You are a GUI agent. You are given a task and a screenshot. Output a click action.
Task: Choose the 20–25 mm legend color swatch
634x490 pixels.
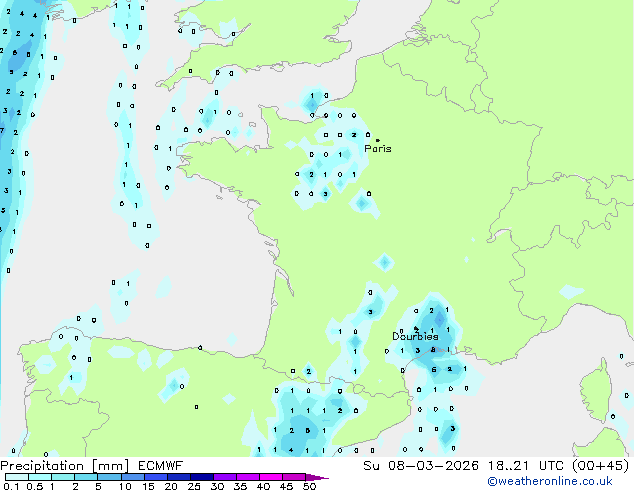(179, 477)
